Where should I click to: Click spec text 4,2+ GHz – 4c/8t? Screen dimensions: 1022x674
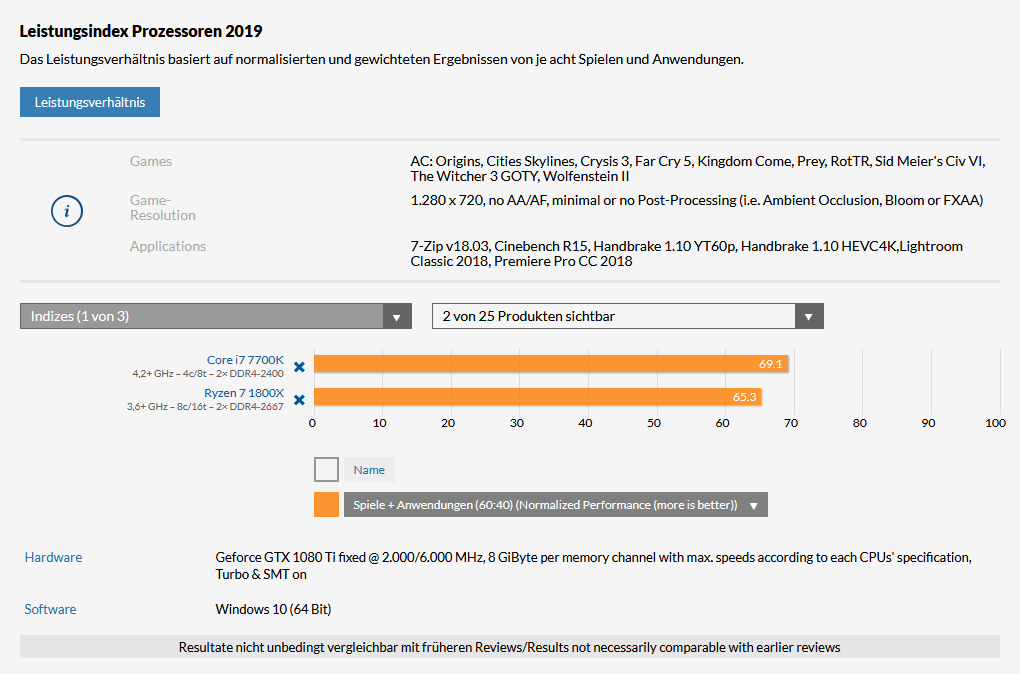[173, 374]
